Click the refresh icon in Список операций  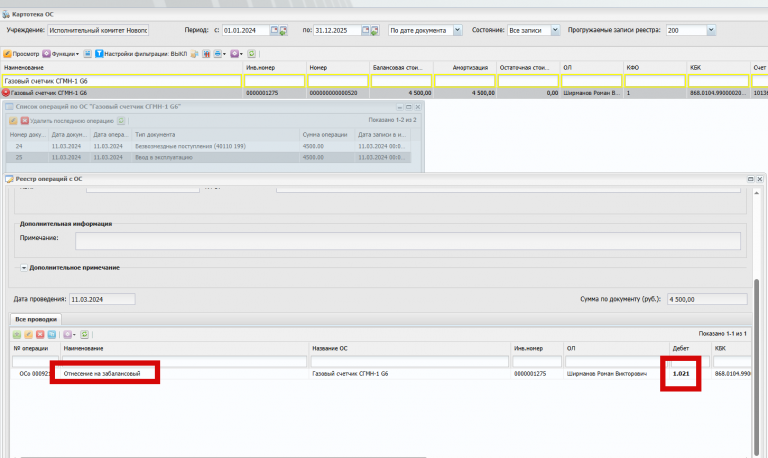(x=121, y=121)
